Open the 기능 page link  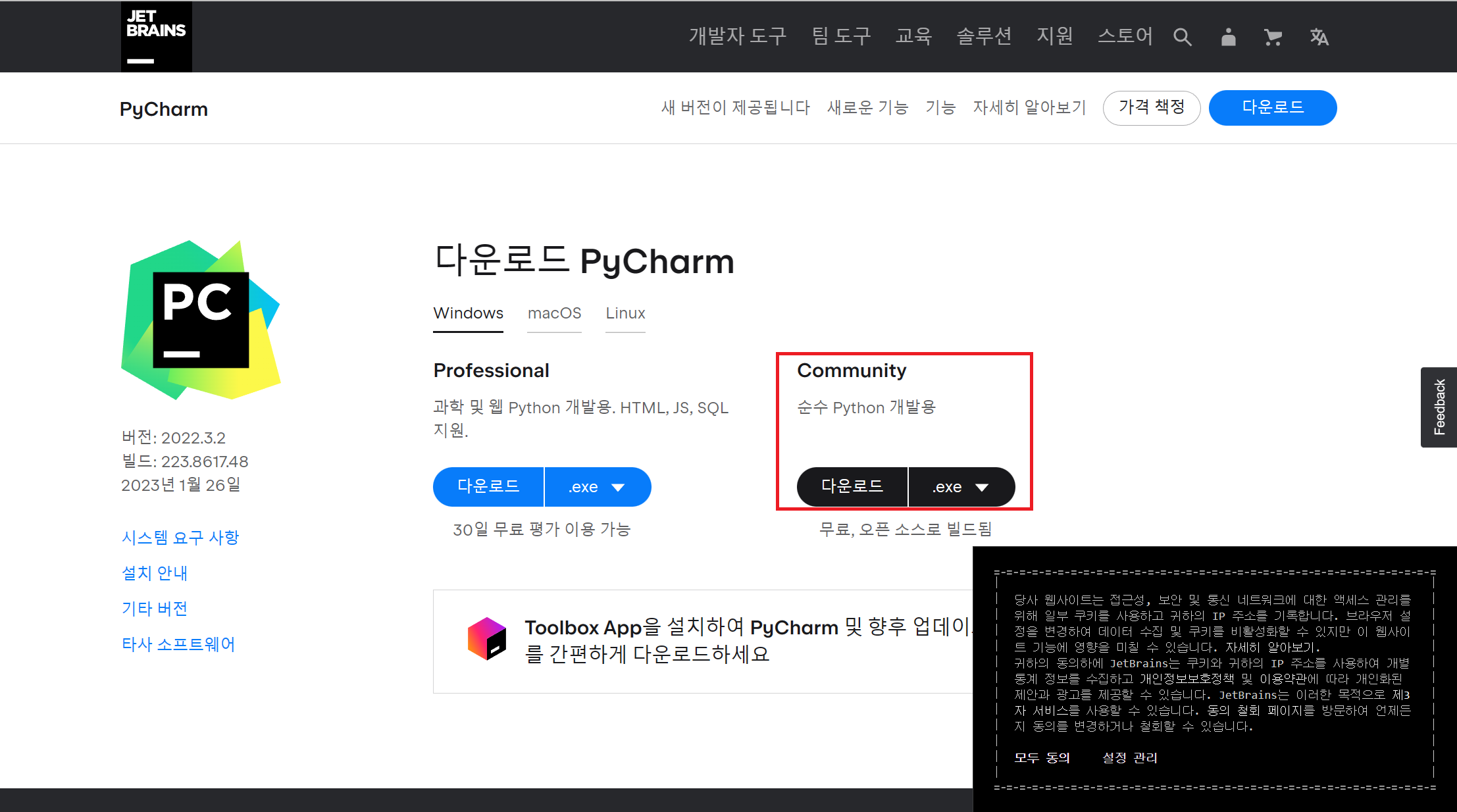940,107
